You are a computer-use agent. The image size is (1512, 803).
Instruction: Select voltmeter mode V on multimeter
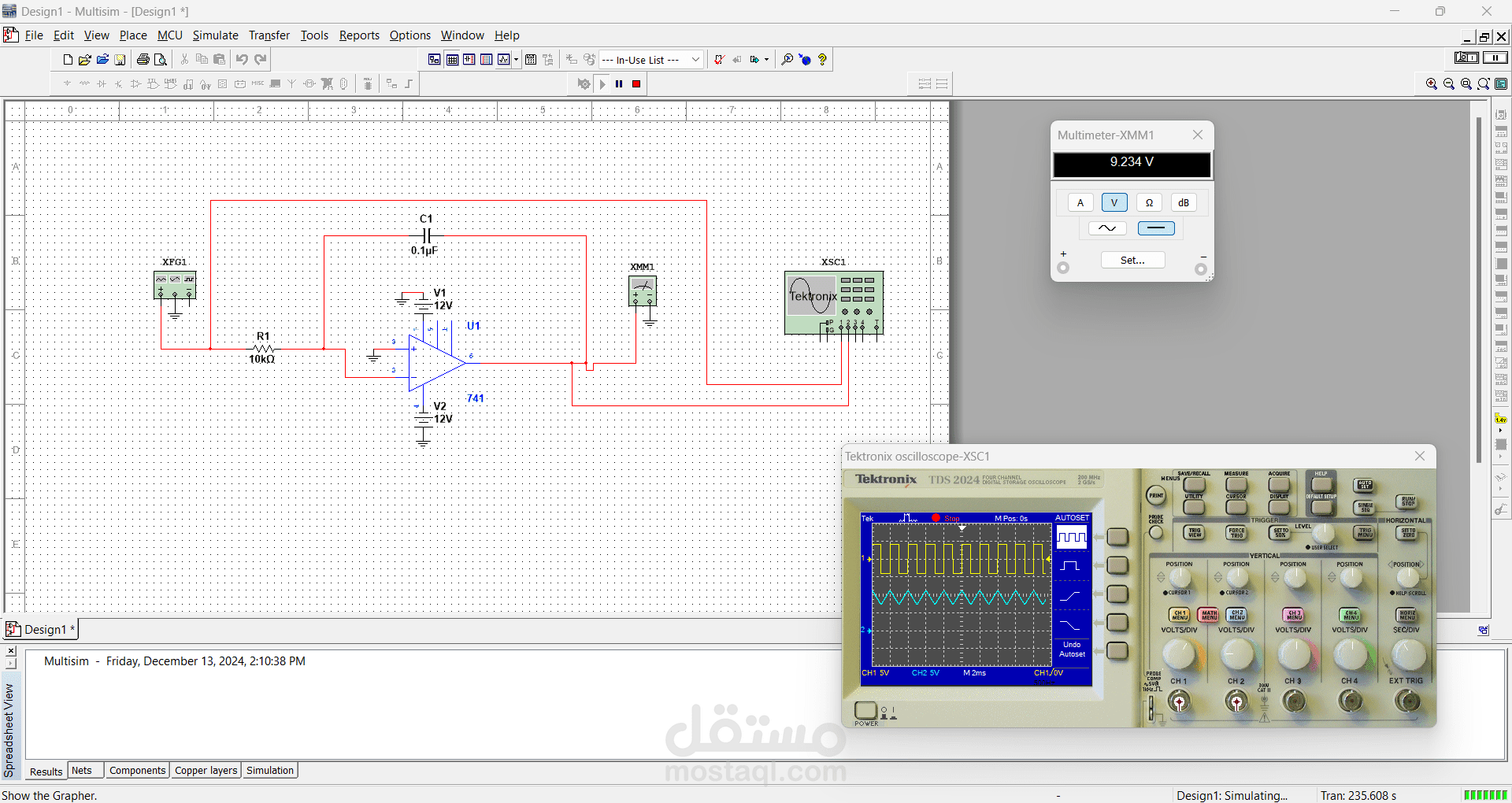click(x=1114, y=203)
